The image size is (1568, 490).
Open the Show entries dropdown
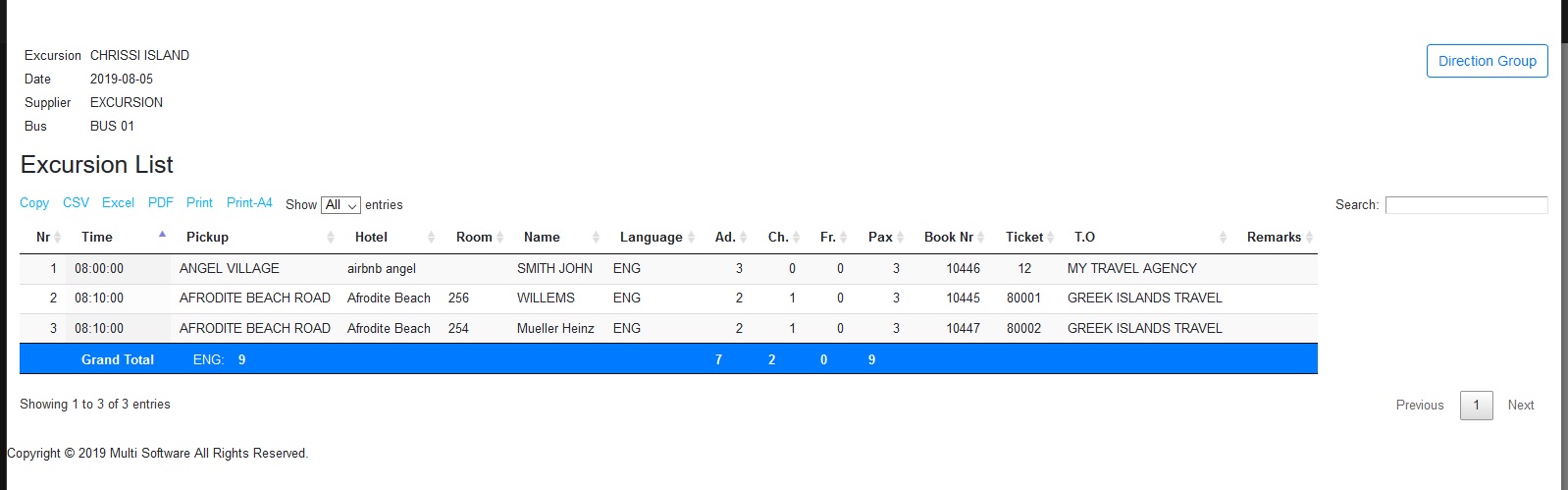[x=340, y=205]
